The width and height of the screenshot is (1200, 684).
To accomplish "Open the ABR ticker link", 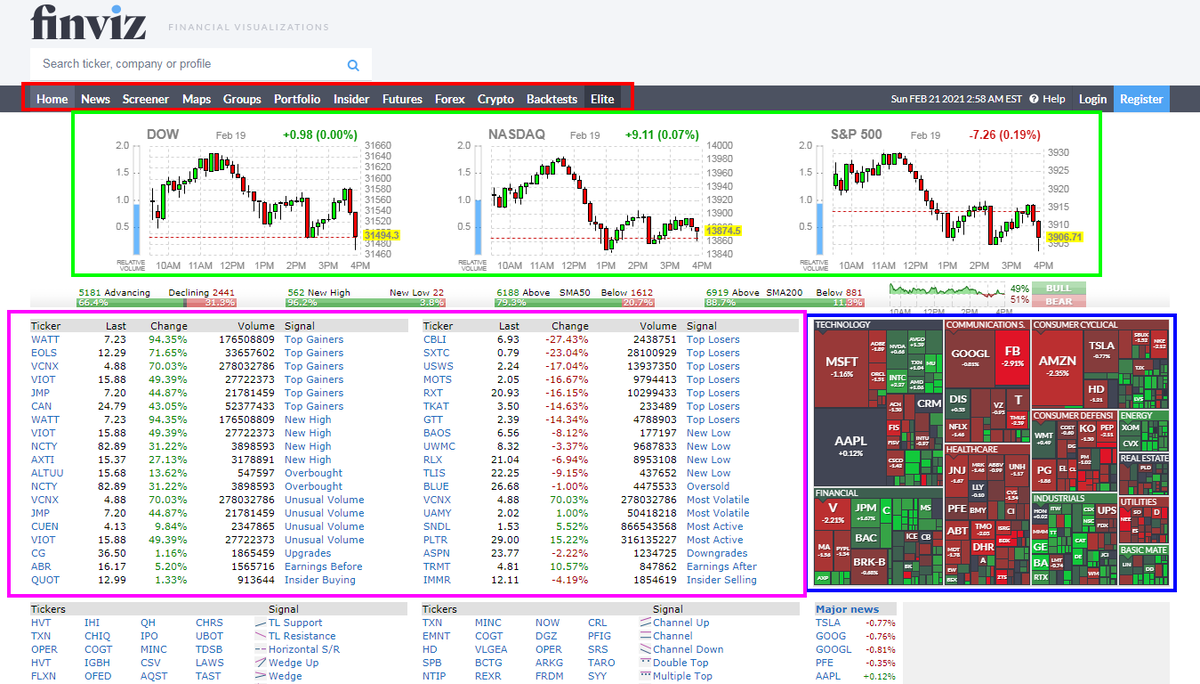I will click(41, 566).
